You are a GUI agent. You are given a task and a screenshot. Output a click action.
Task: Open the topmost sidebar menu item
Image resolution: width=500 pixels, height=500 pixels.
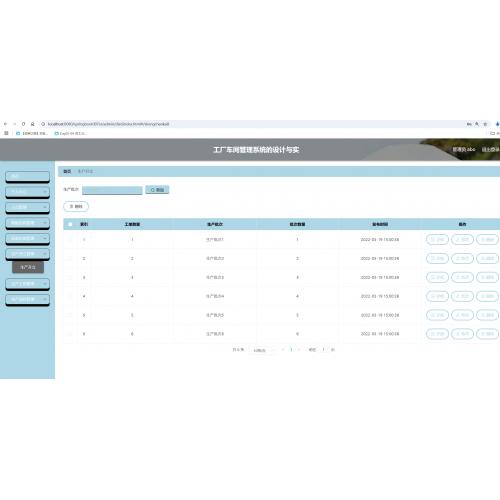28,176
